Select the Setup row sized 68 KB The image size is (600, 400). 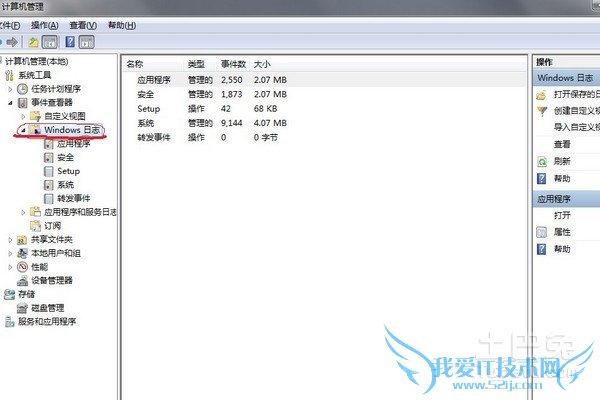click(325, 109)
